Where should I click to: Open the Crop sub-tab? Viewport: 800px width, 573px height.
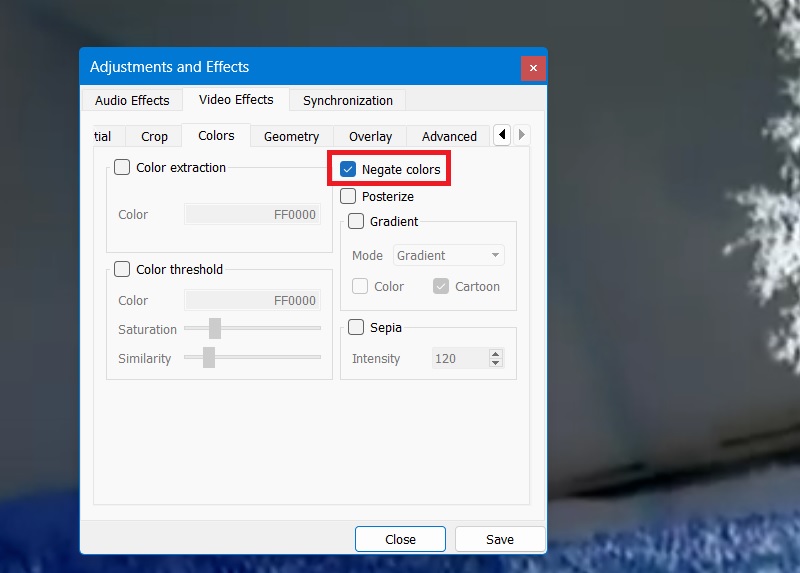[x=154, y=136]
